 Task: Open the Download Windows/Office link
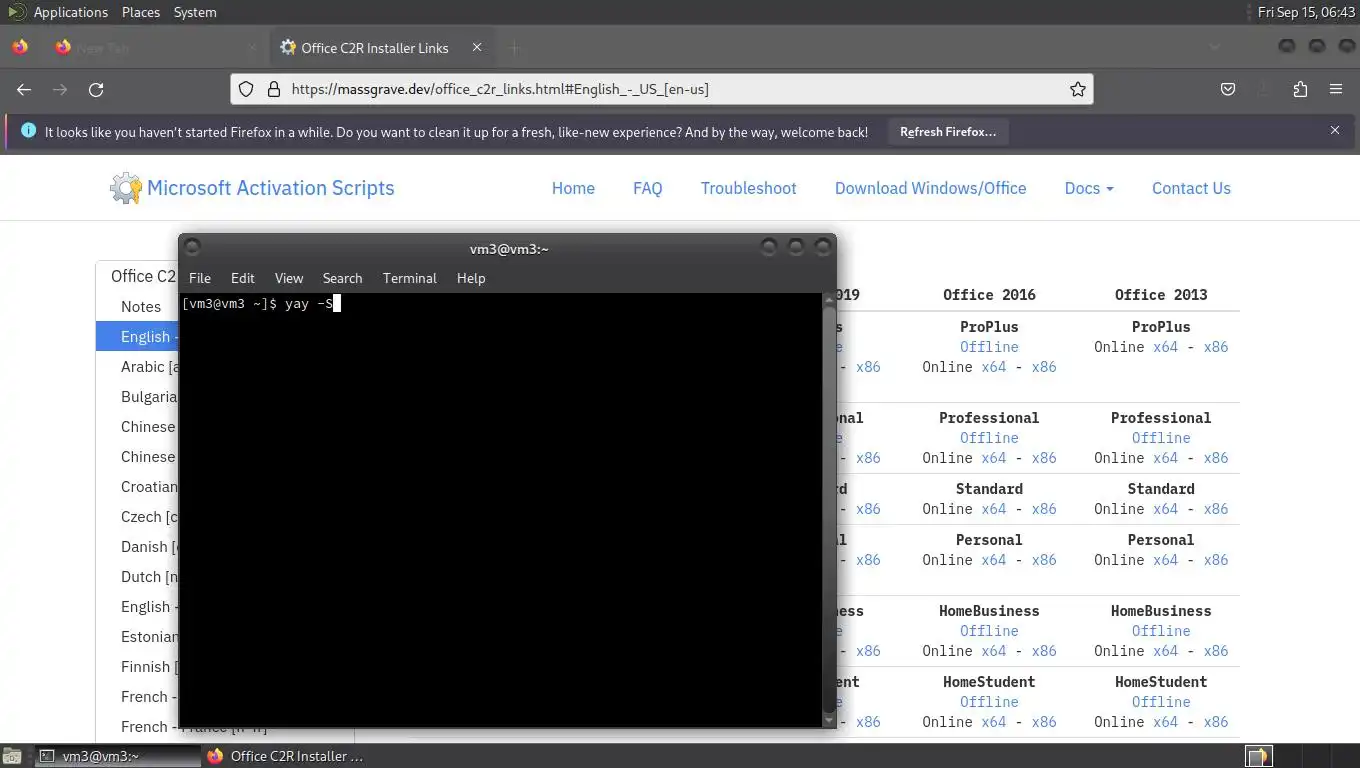(x=931, y=188)
